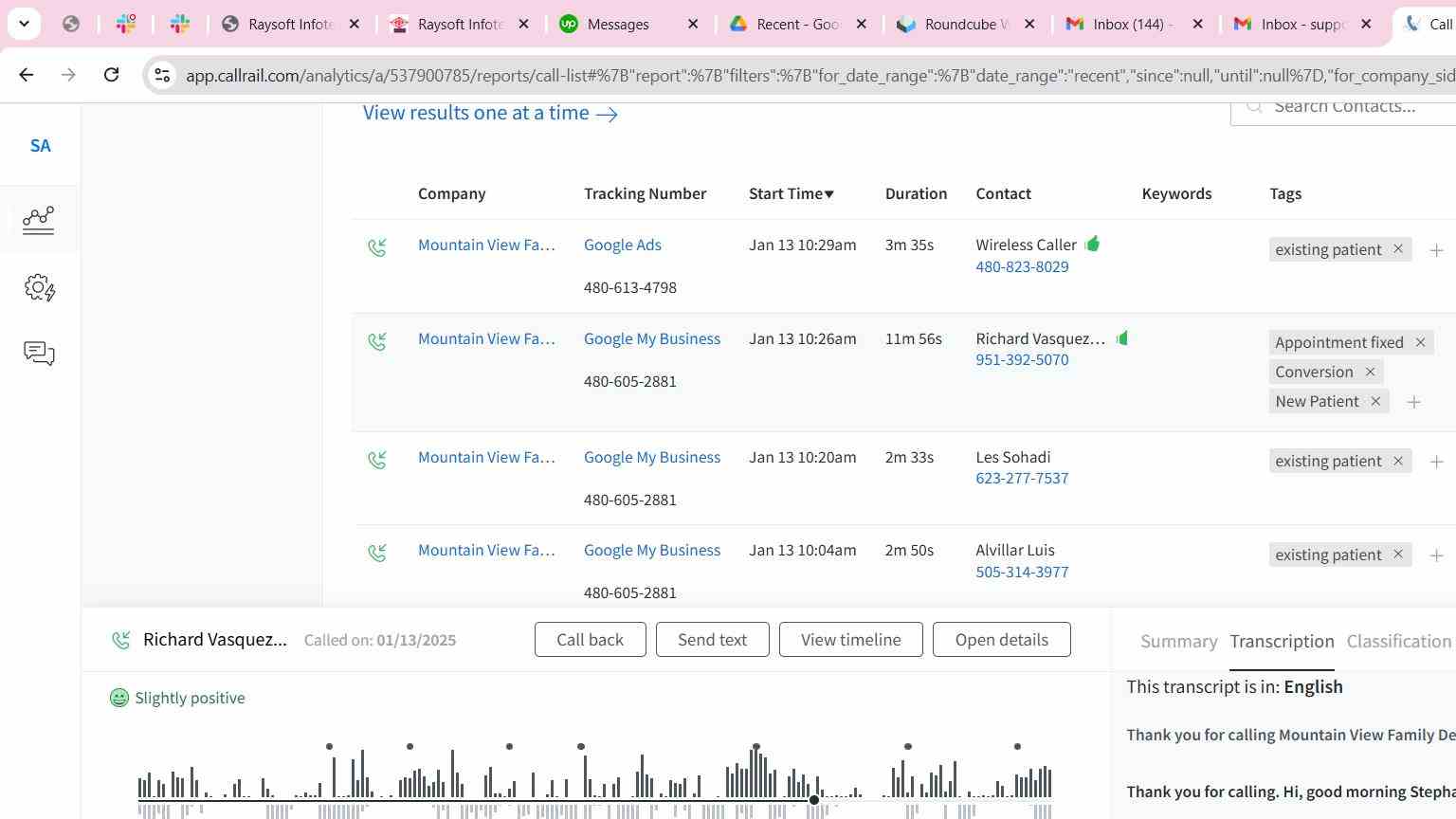Remove existing patient tag from Alvillar Luis row

click(1397, 555)
